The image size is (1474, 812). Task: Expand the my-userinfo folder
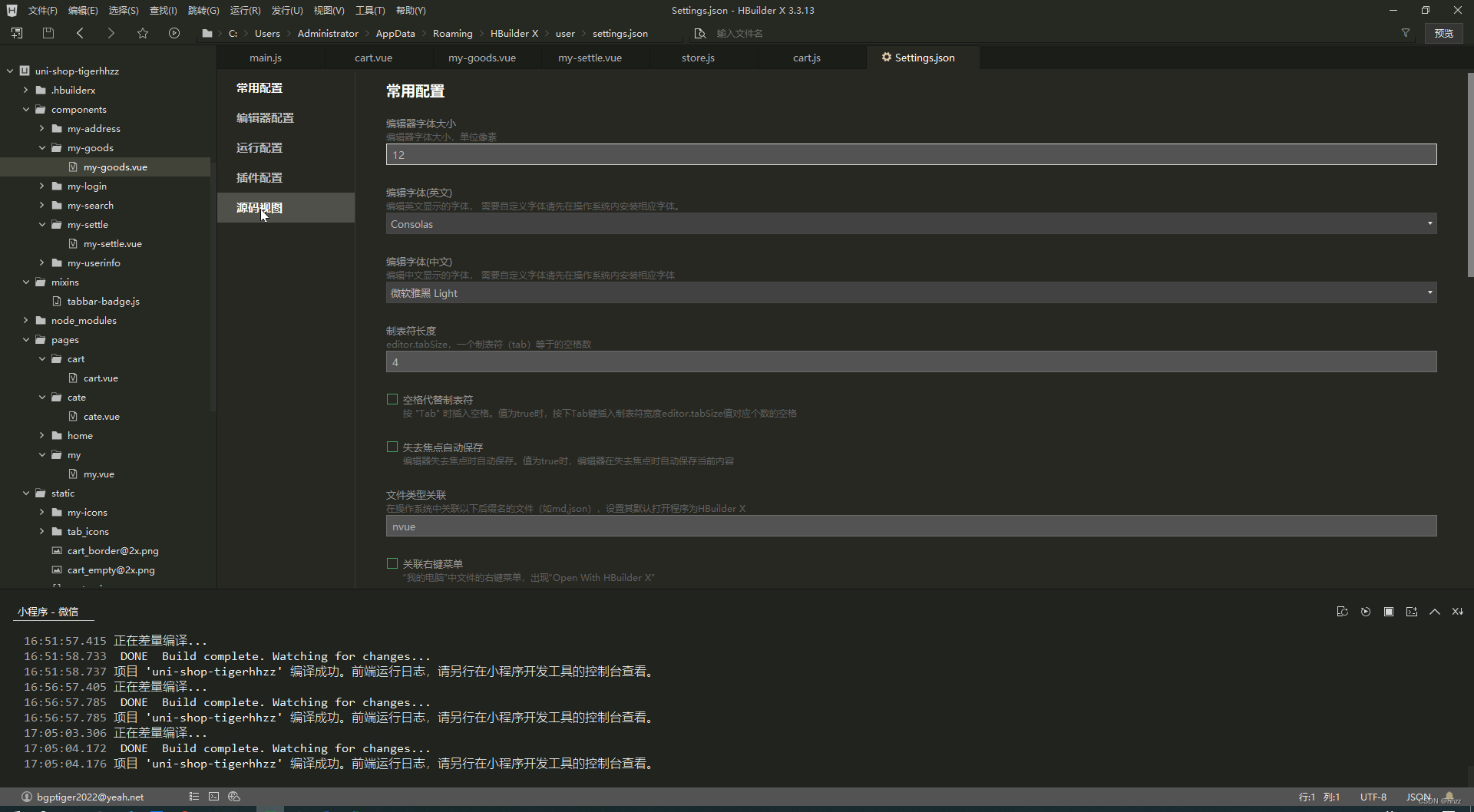pyautogui.click(x=41, y=262)
